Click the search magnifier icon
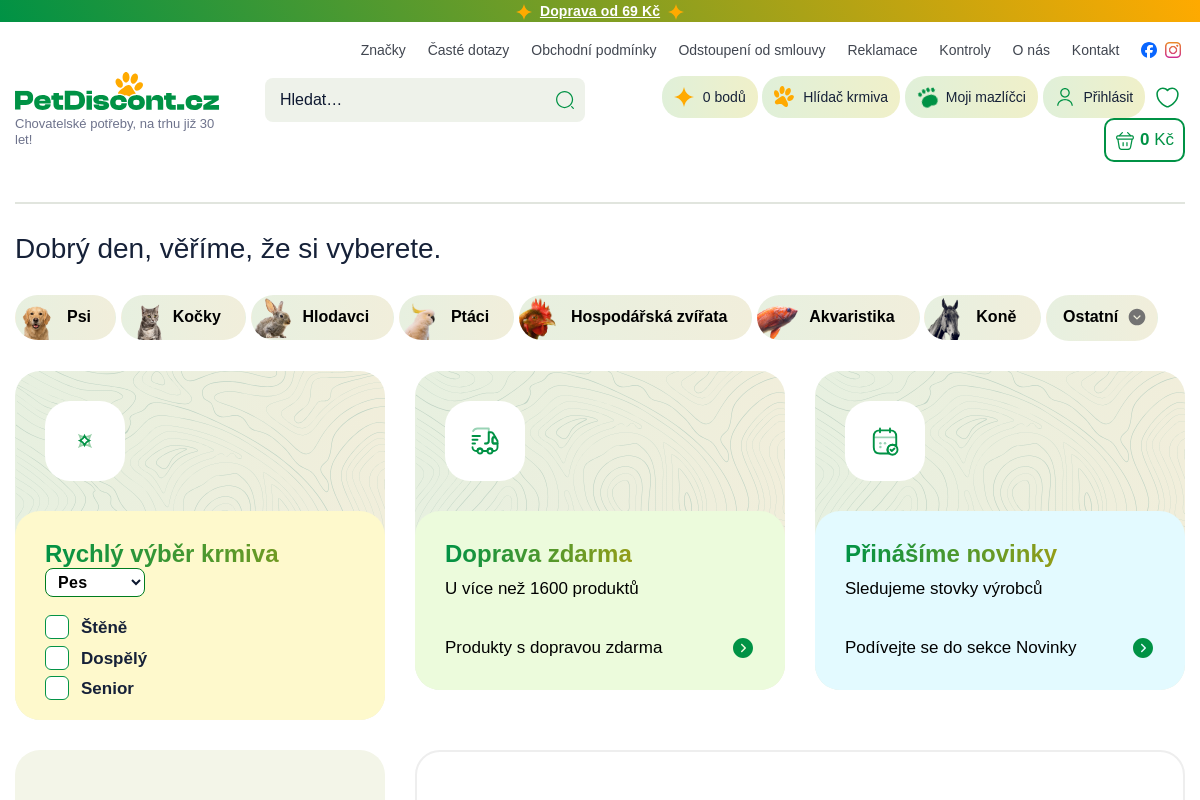Viewport: 1200px width, 800px height. (565, 100)
